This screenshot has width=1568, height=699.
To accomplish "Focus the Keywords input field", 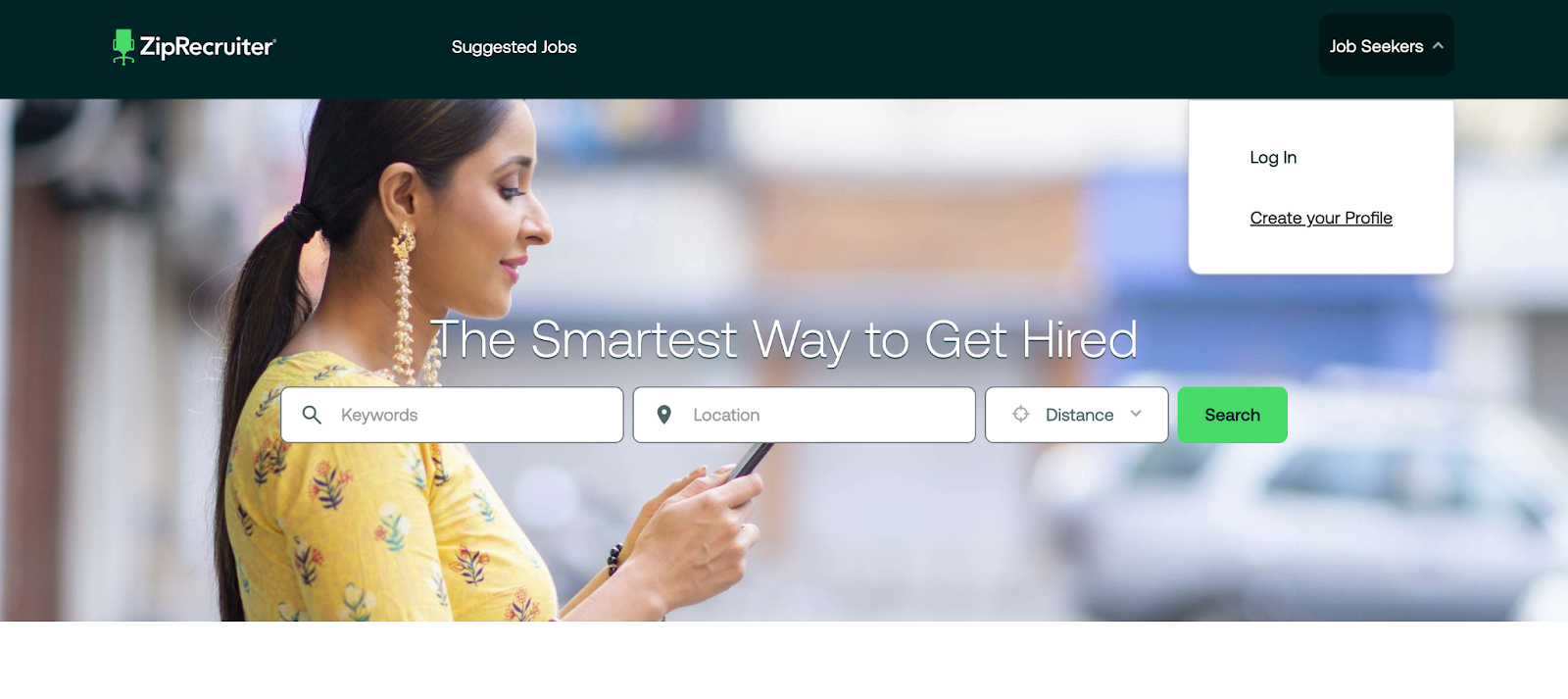I will tap(452, 415).
